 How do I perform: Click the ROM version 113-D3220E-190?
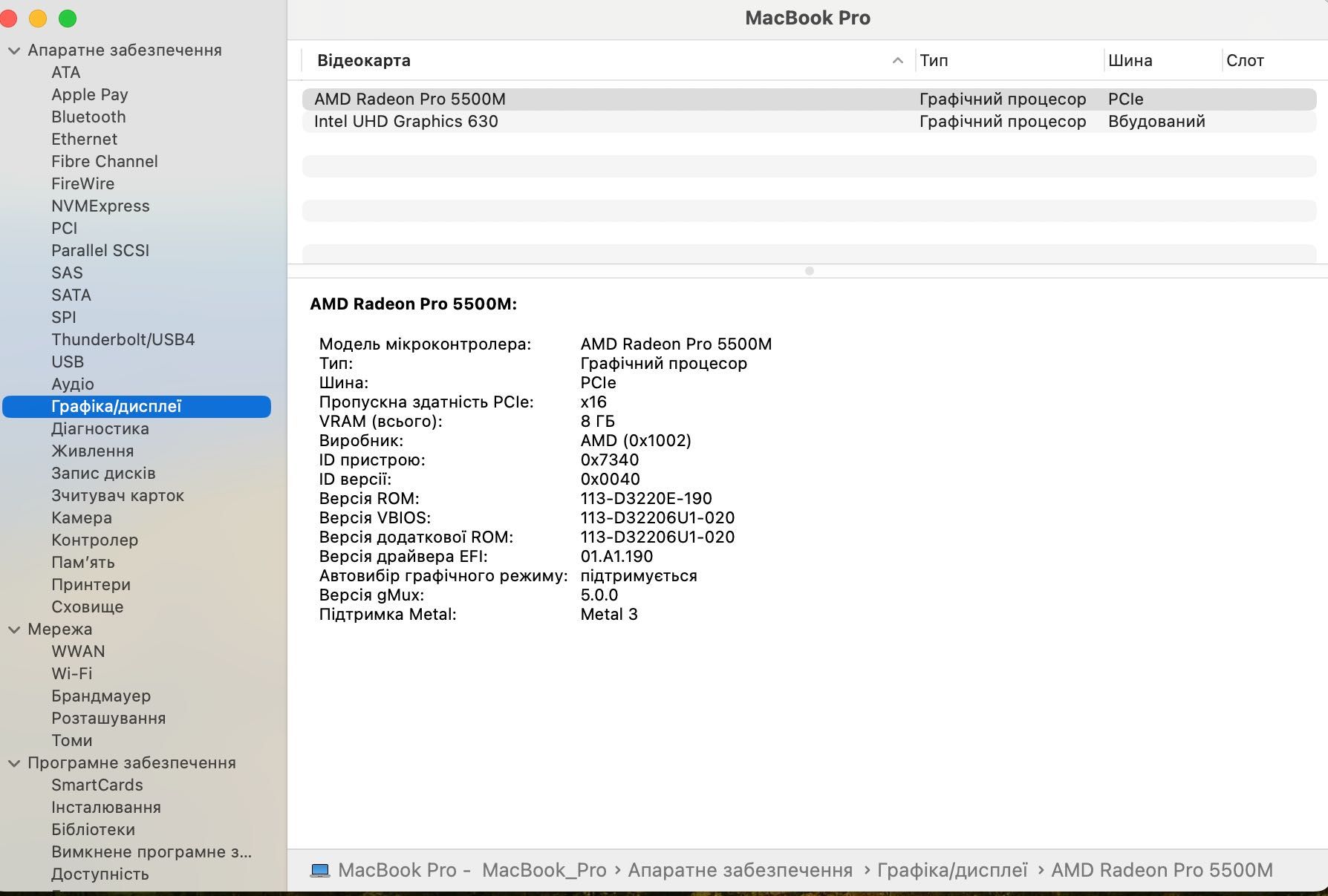[646, 499]
